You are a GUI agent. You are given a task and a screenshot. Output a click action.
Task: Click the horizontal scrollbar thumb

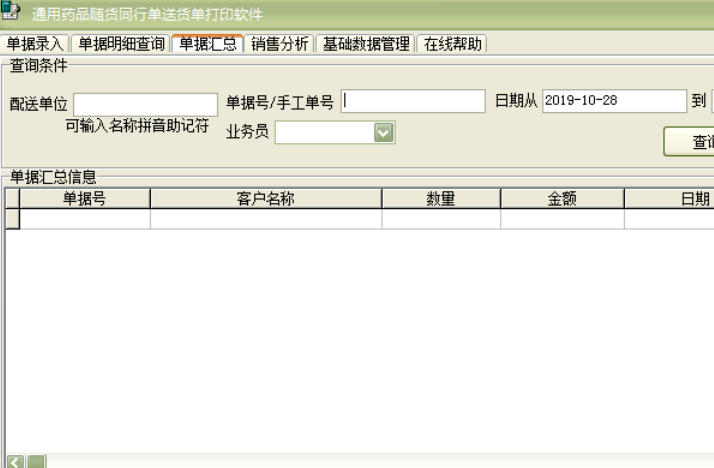(35, 461)
